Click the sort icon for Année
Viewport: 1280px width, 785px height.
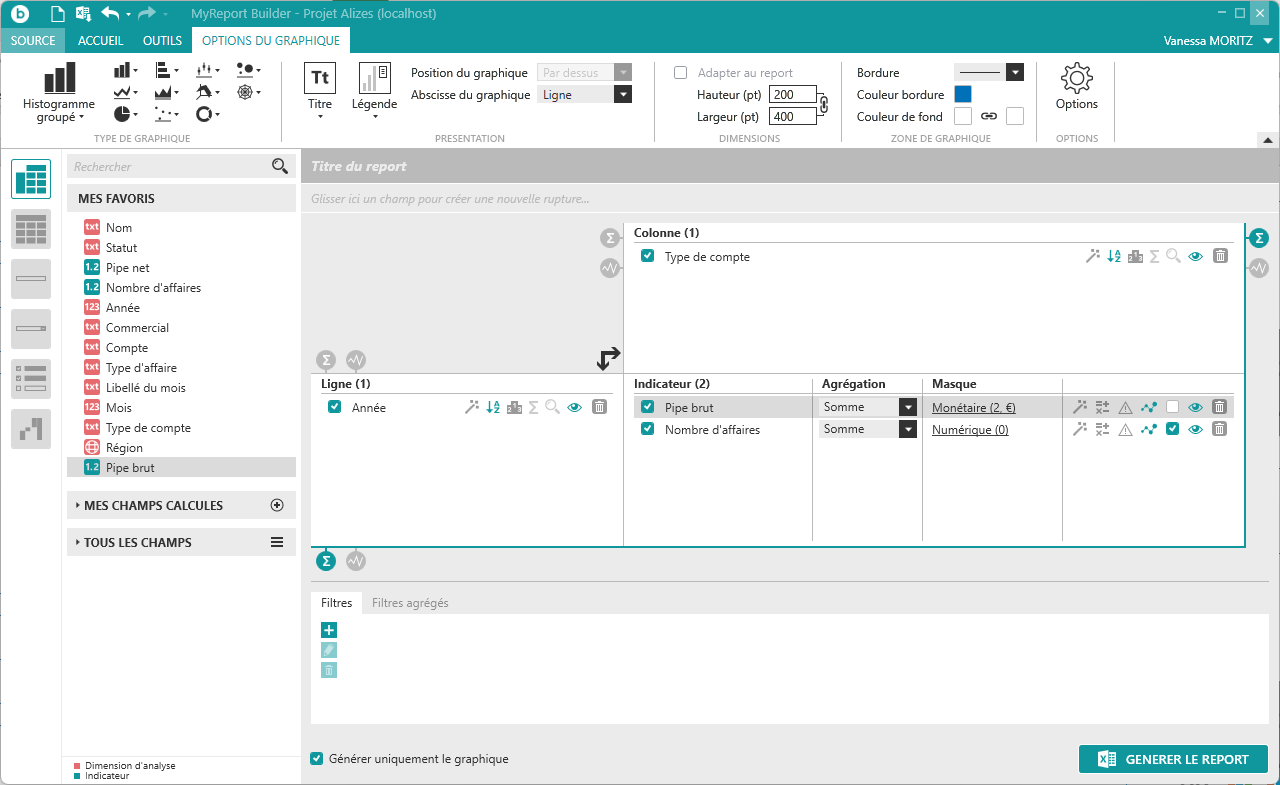(493, 407)
